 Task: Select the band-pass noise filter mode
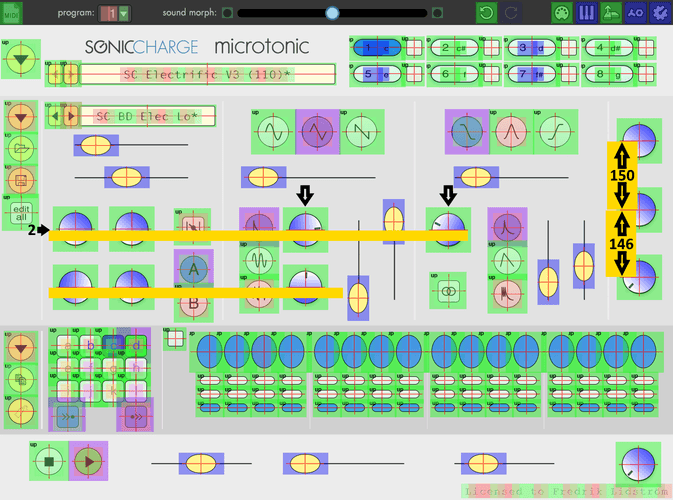pyautogui.click(x=511, y=132)
